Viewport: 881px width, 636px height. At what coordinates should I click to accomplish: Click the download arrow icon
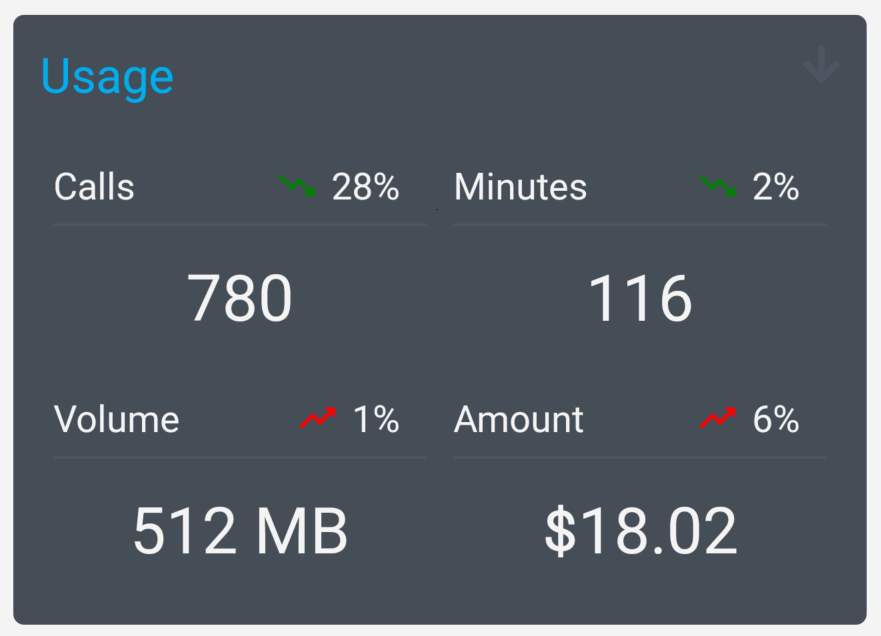click(821, 66)
